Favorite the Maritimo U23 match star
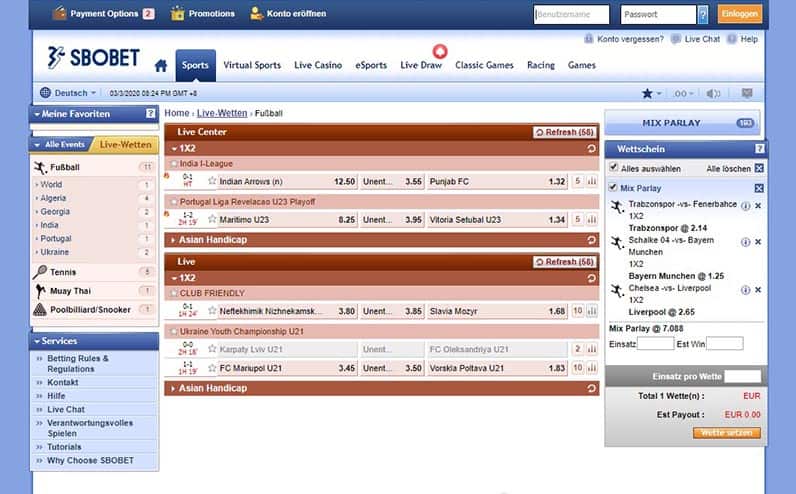 pos(212,219)
